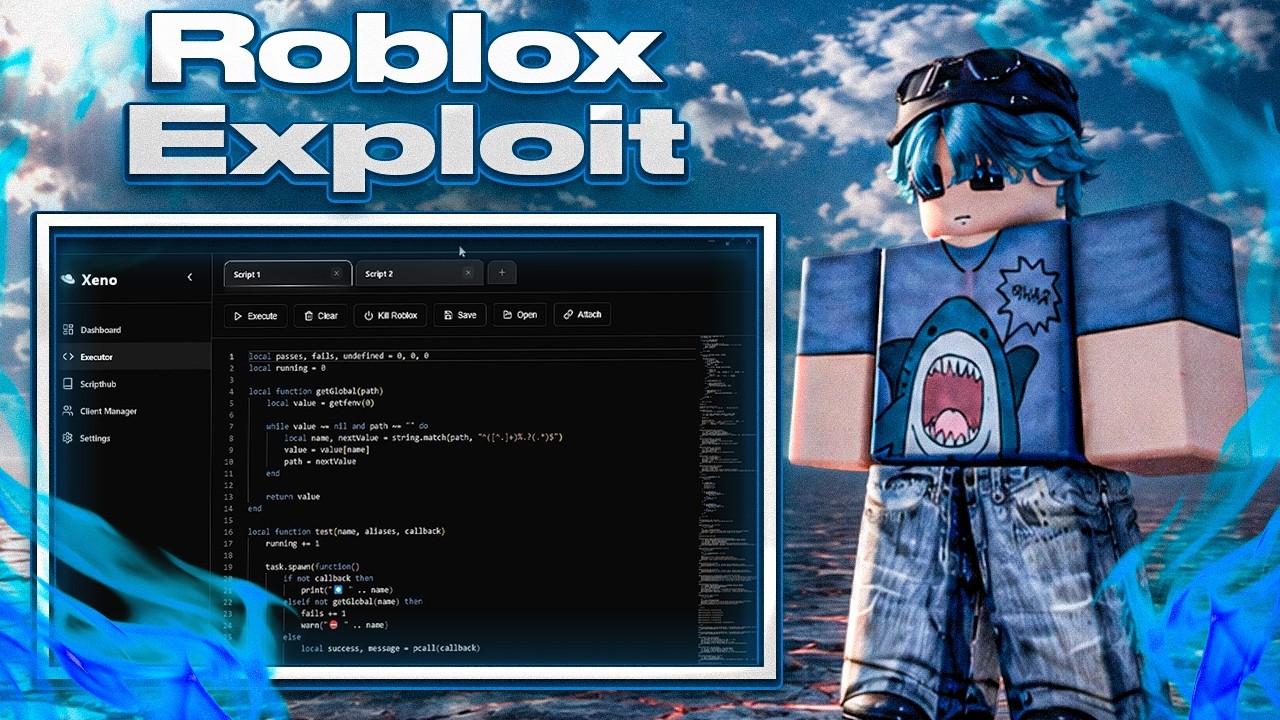Click the 'running += 1' line
1280x720 pixels.
(292, 543)
